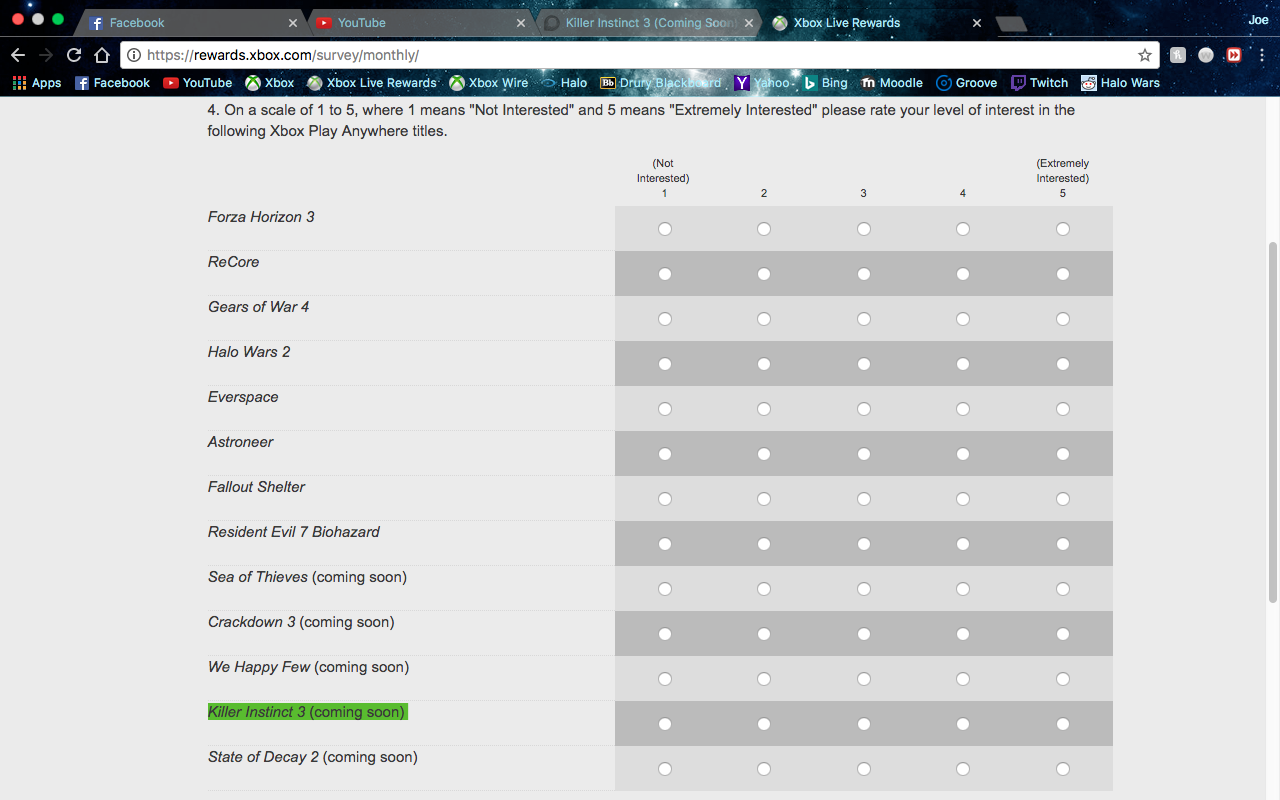Rate We Happy Few as 3
1280x800 pixels.
click(x=864, y=679)
